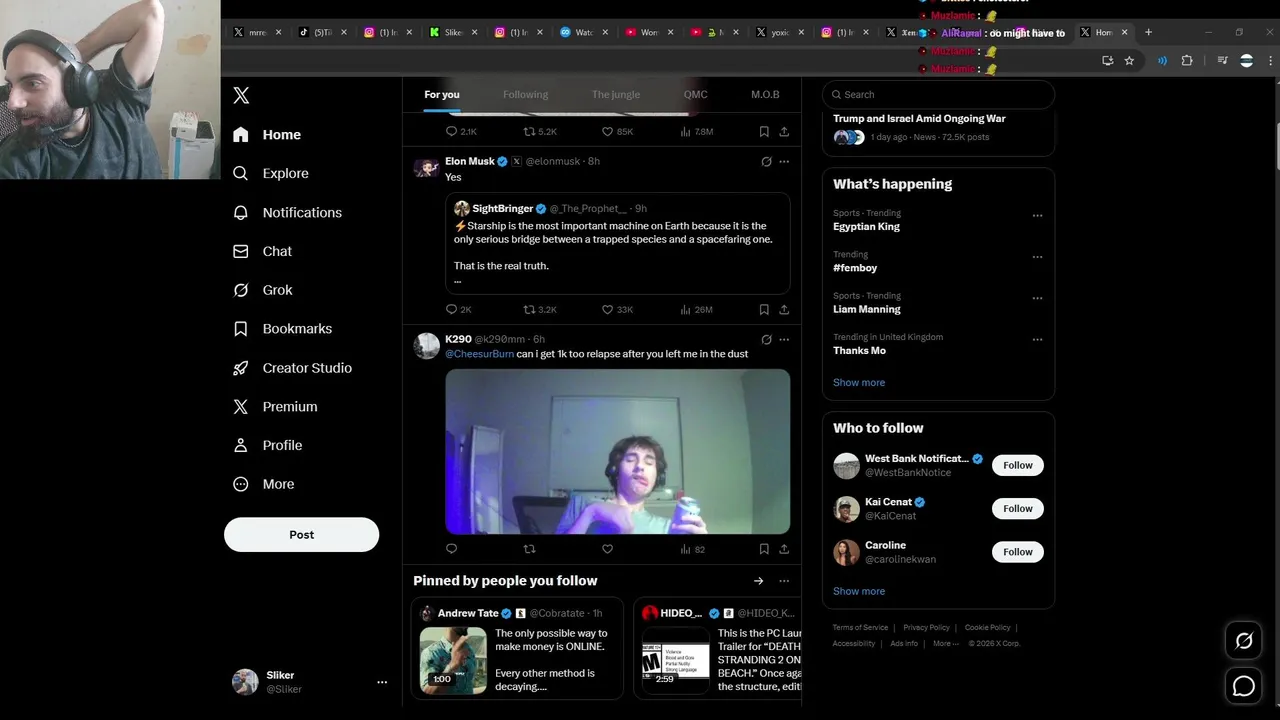Open Profile from the sidebar
The image size is (1280, 720).
[x=268, y=445]
